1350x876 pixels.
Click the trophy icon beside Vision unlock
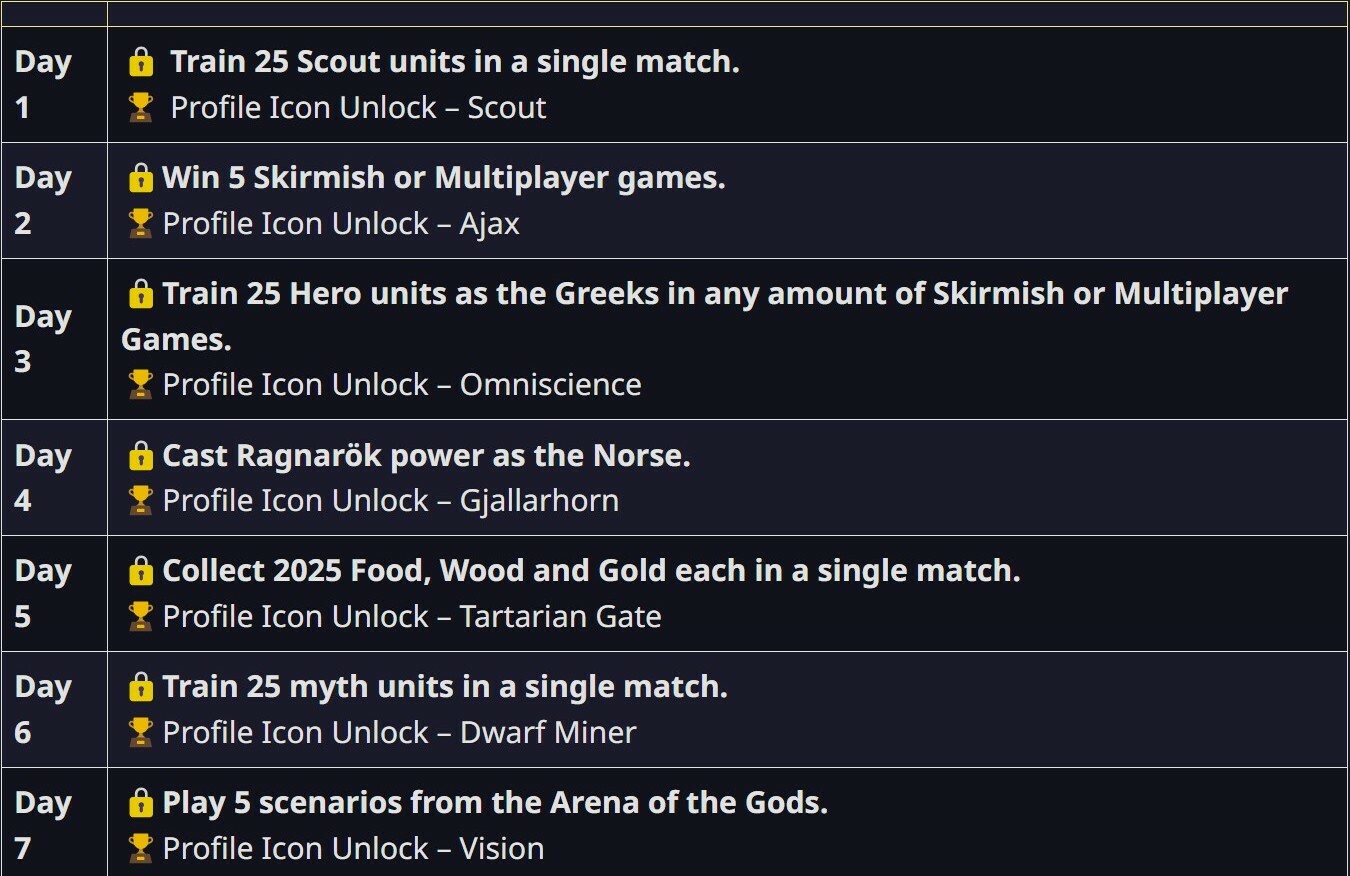click(x=141, y=849)
